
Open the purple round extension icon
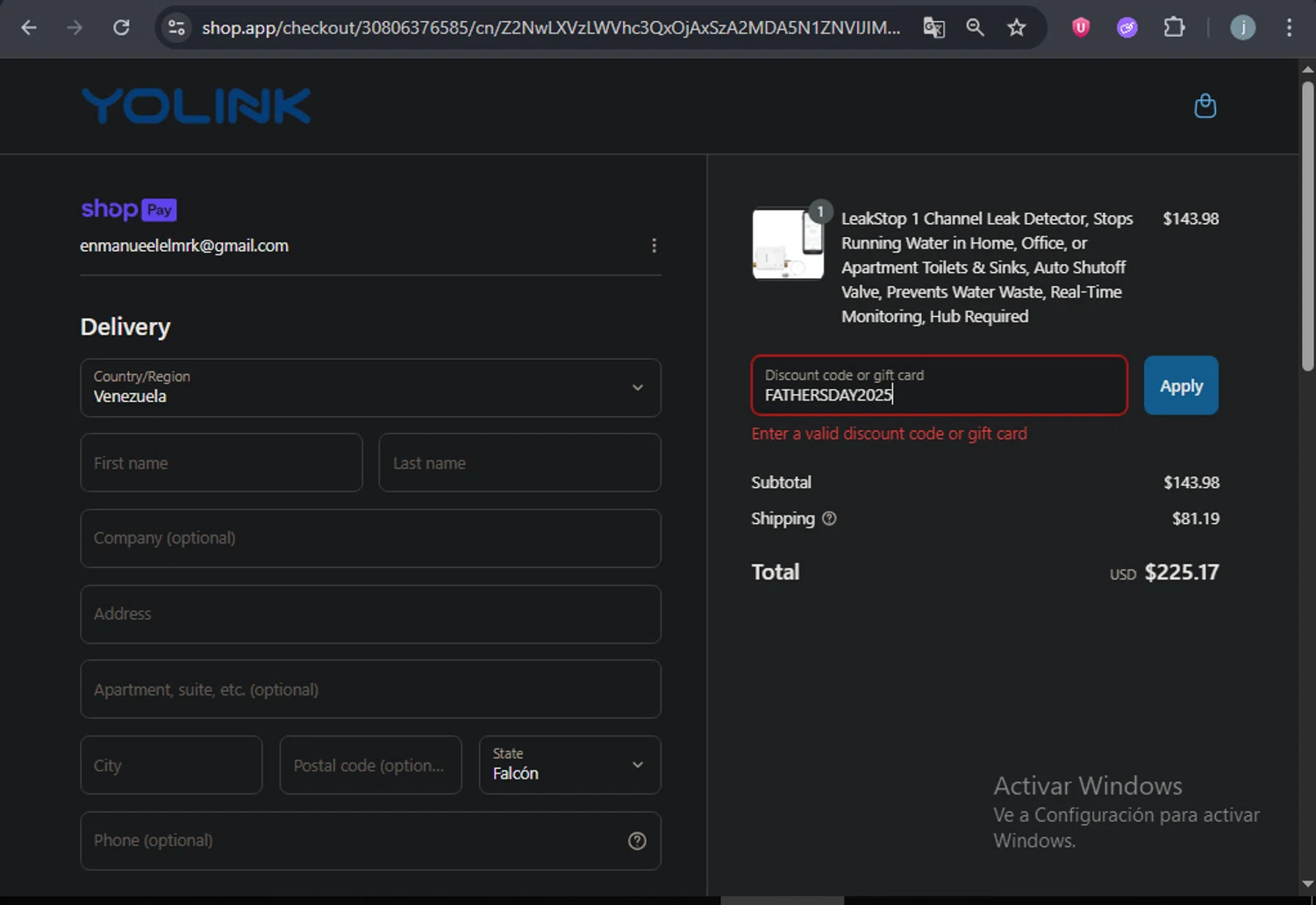point(1127,28)
